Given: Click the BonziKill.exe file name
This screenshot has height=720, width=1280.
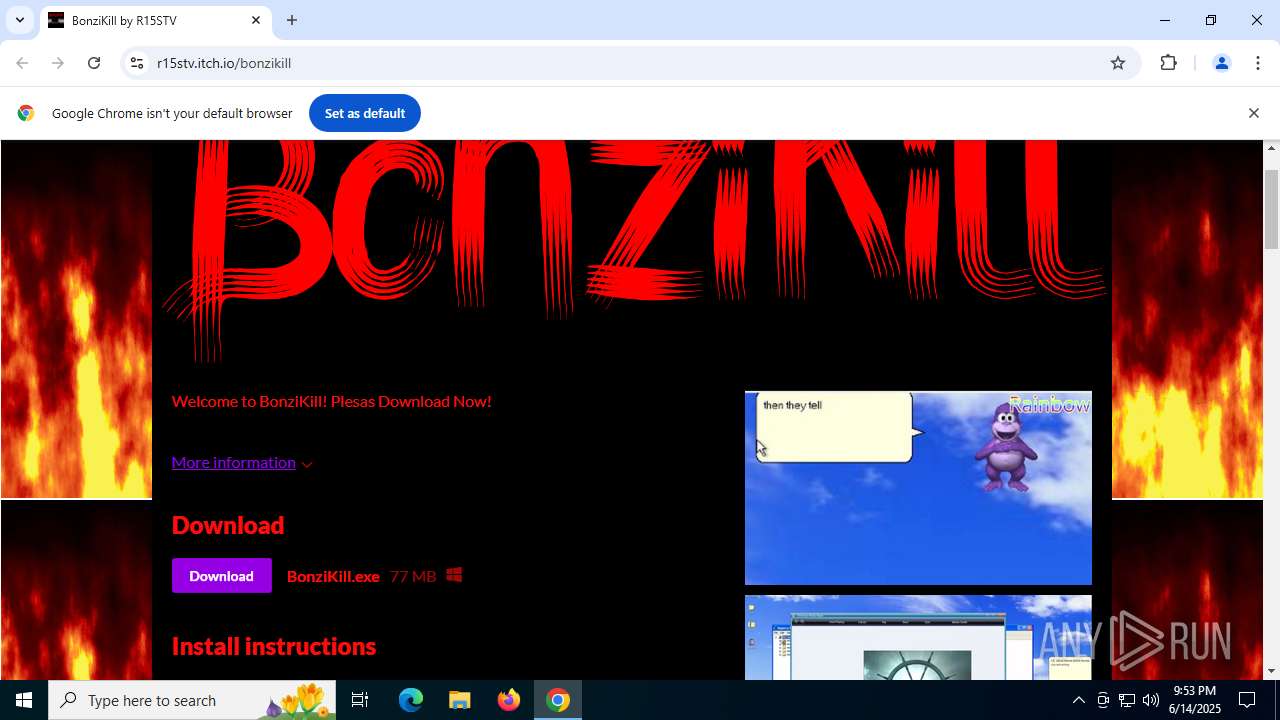Looking at the screenshot, I should pyautogui.click(x=333, y=576).
